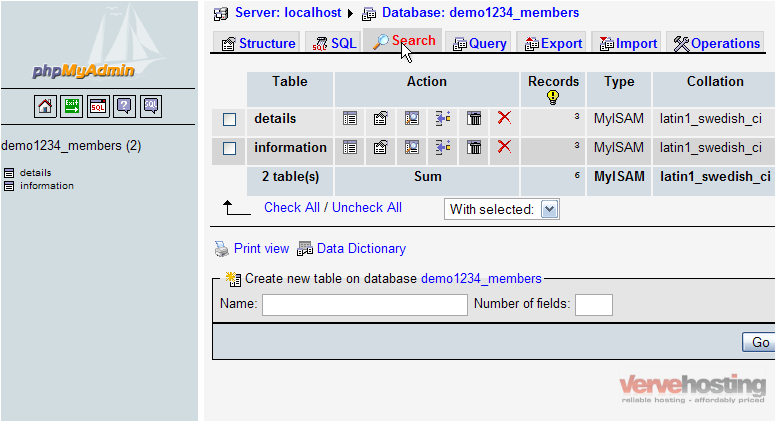This screenshot has width=776, height=422.
Task: Focus the new table Name field
Action: 365,305
